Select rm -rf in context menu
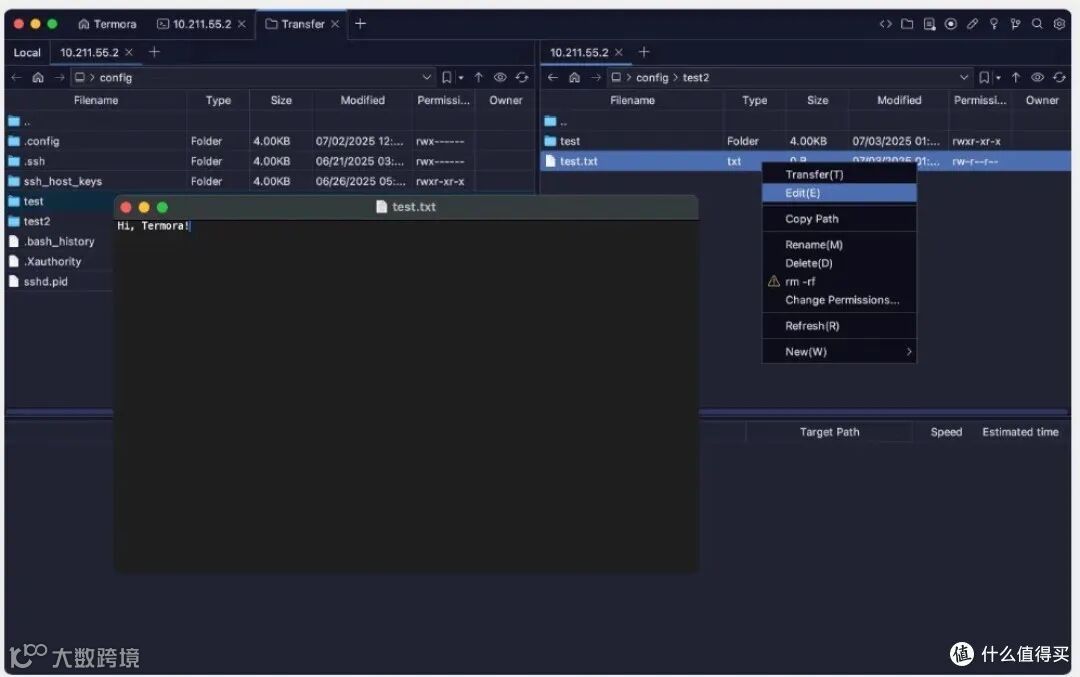Image resolution: width=1080 pixels, height=677 pixels. point(839,282)
